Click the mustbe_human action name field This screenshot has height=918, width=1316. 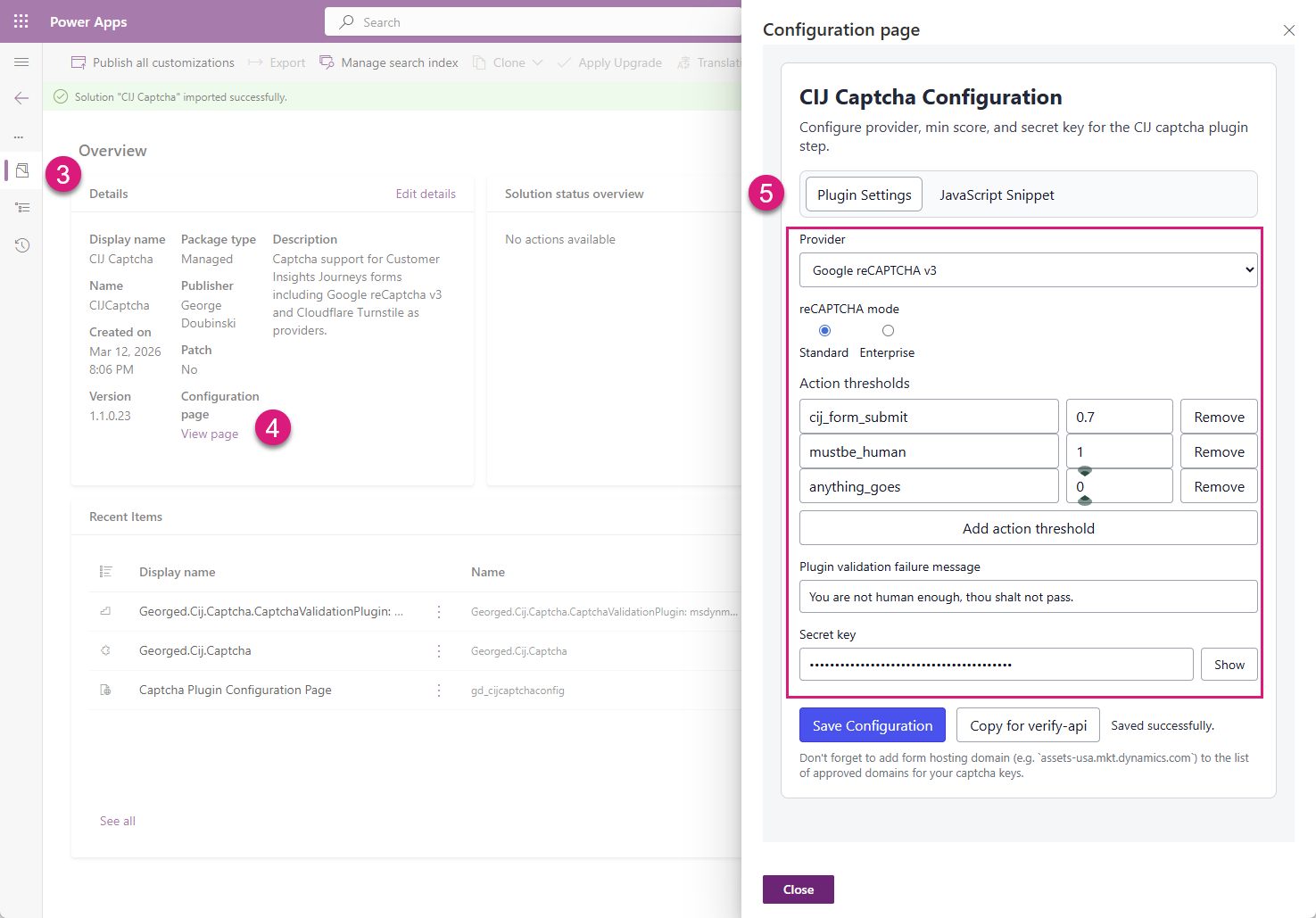pos(929,451)
